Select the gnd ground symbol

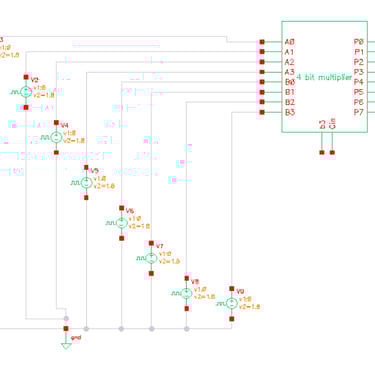coord(66,347)
